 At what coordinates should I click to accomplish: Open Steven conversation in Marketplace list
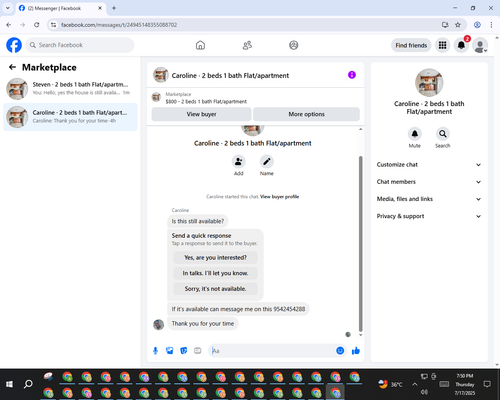70,89
